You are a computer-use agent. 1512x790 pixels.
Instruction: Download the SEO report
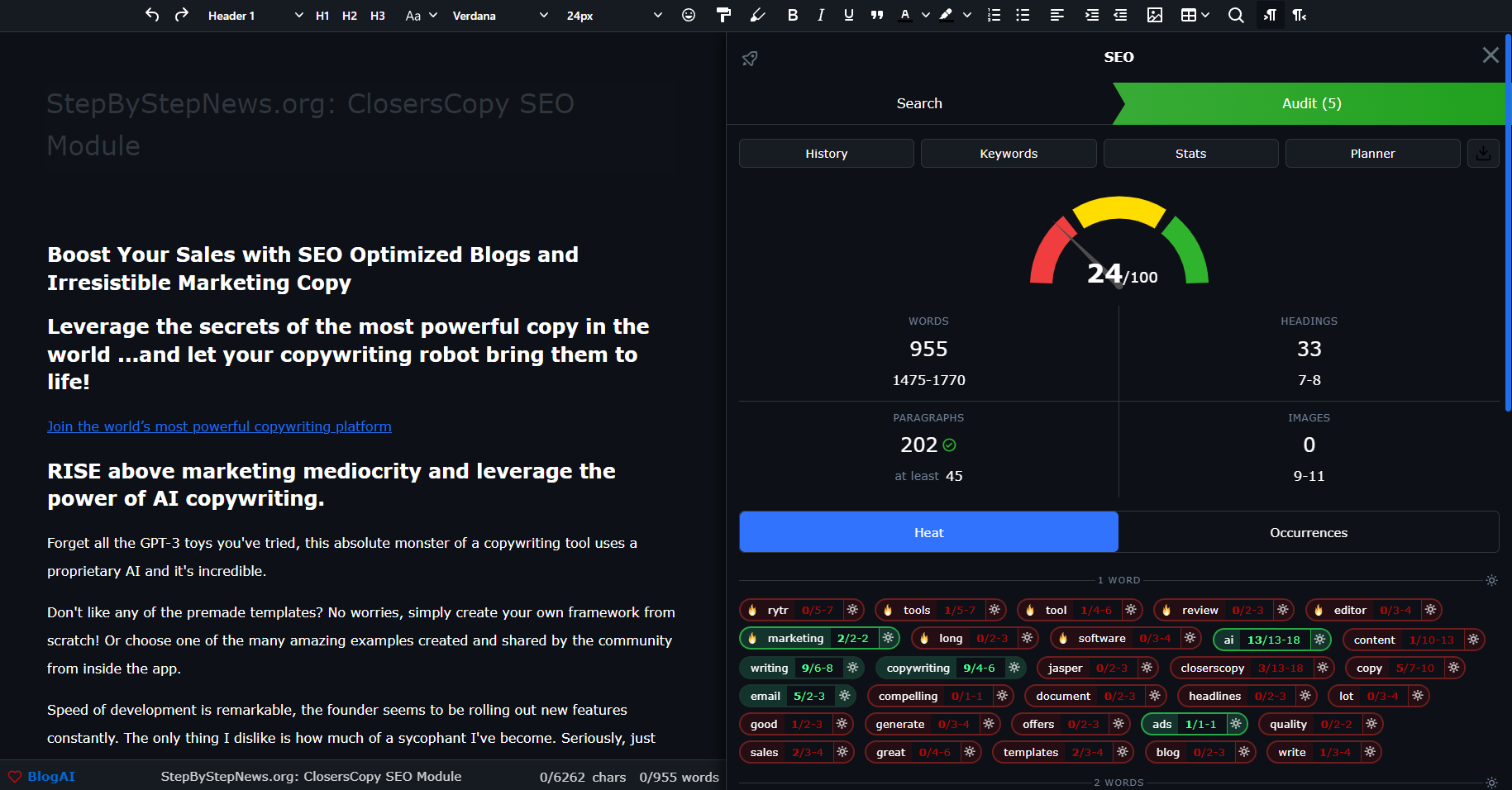(1483, 154)
